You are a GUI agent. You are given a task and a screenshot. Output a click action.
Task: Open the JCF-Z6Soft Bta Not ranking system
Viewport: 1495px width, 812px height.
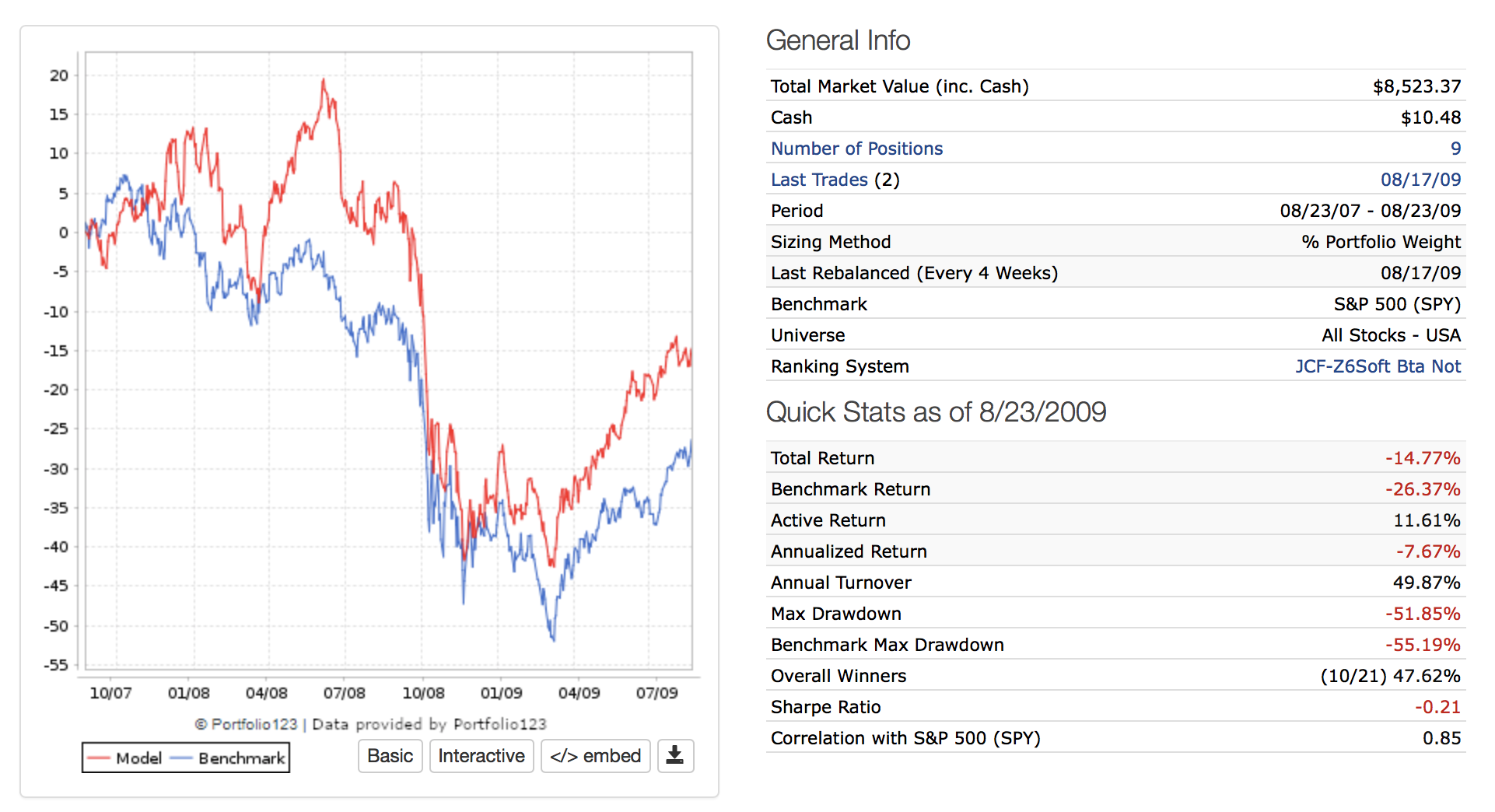coord(1378,366)
